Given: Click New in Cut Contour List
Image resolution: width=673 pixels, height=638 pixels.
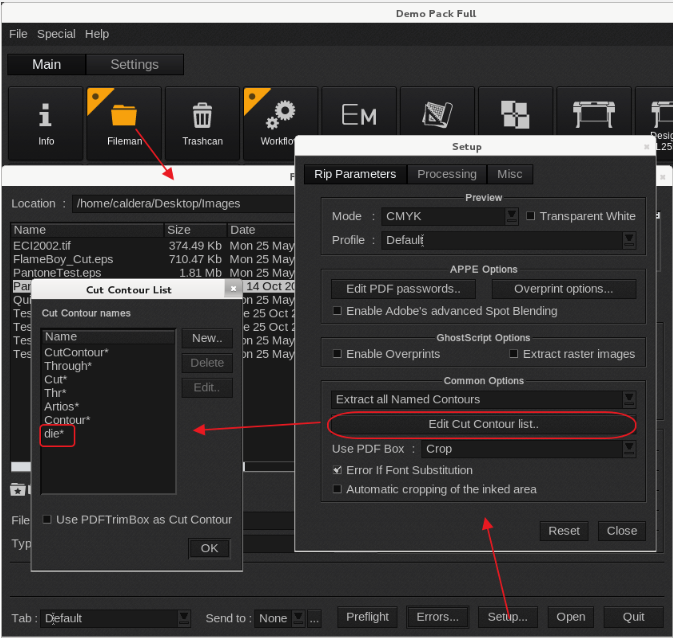Looking at the screenshot, I should (x=206, y=339).
